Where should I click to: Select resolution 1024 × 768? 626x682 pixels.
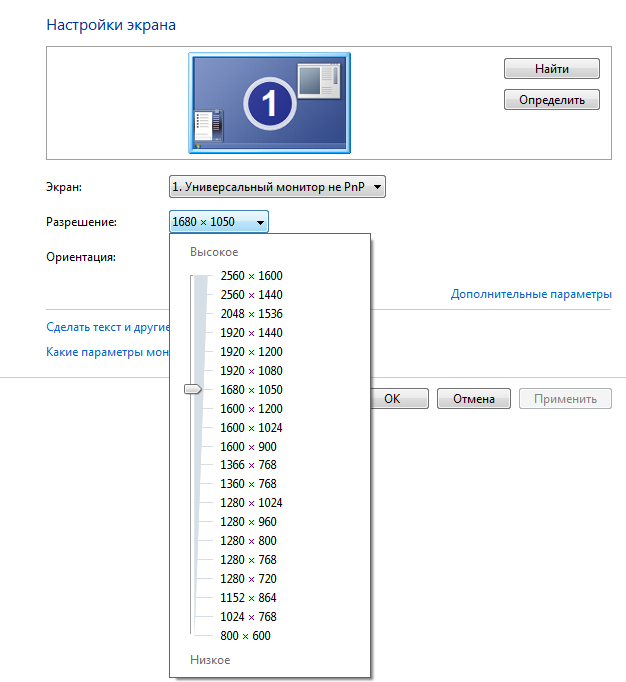[x=248, y=617]
